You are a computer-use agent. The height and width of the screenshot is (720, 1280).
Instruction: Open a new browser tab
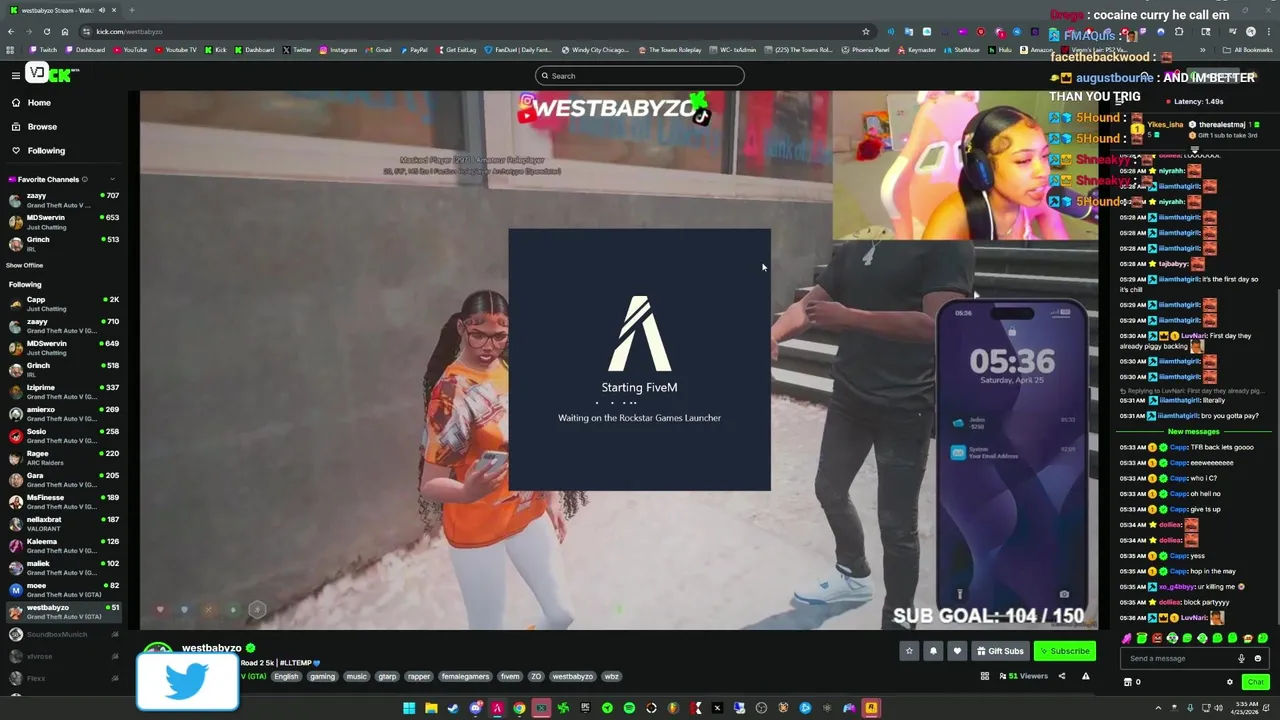coord(131,10)
